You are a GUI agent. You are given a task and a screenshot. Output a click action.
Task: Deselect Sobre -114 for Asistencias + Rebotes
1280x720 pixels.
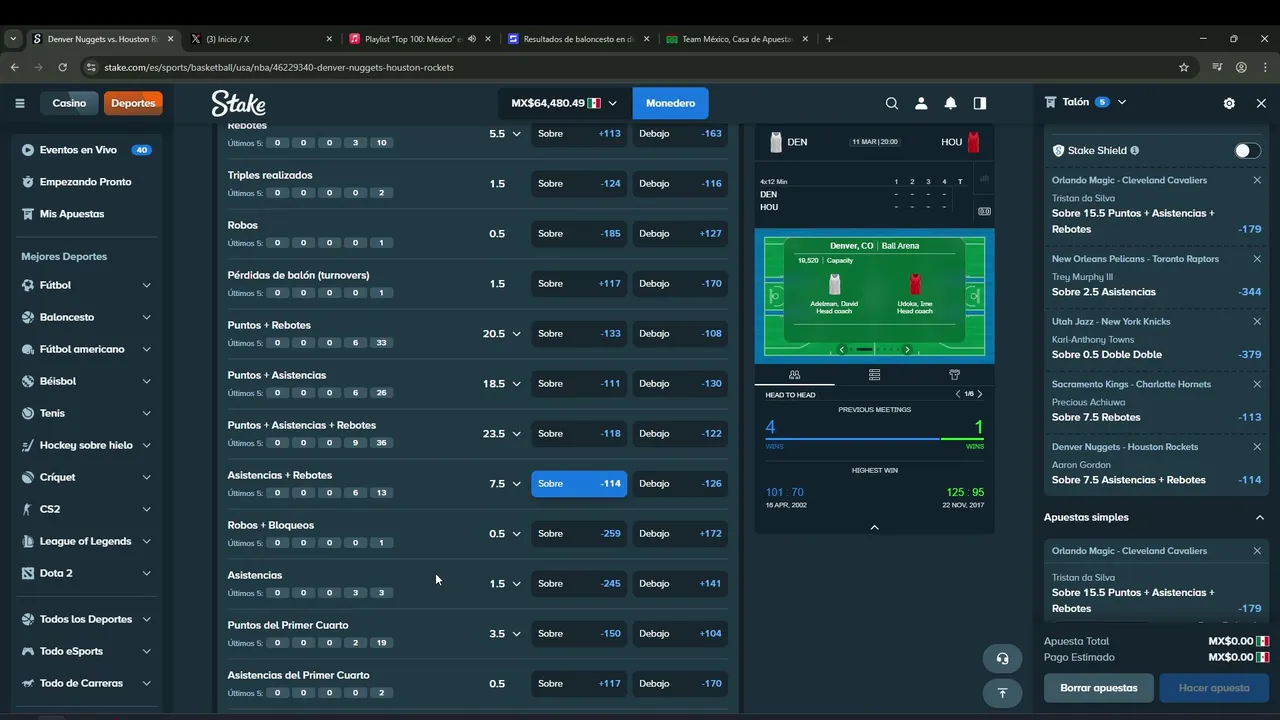point(579,483)
